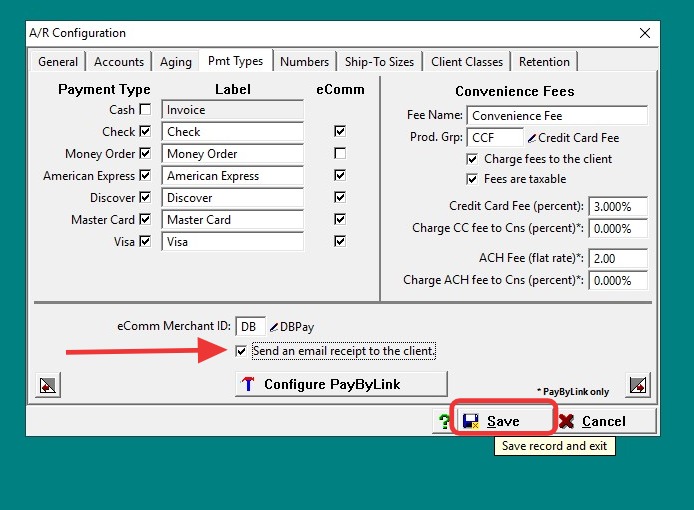Click the Fee Name field
The height and width of the screenshot is (510, 694).
(x=557, y=116)
